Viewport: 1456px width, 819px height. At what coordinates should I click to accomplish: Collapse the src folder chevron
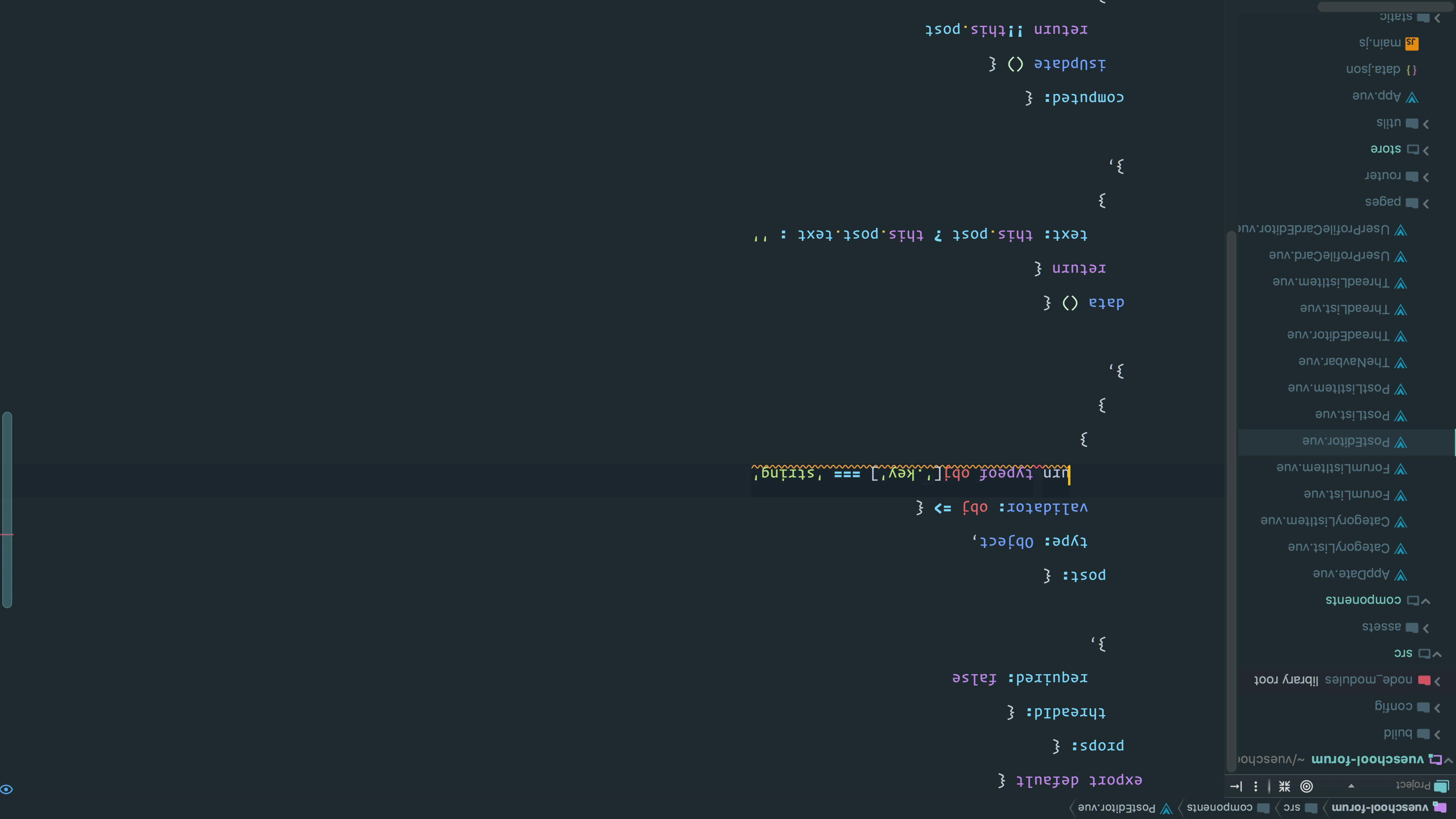click(x=1437, y=654)
